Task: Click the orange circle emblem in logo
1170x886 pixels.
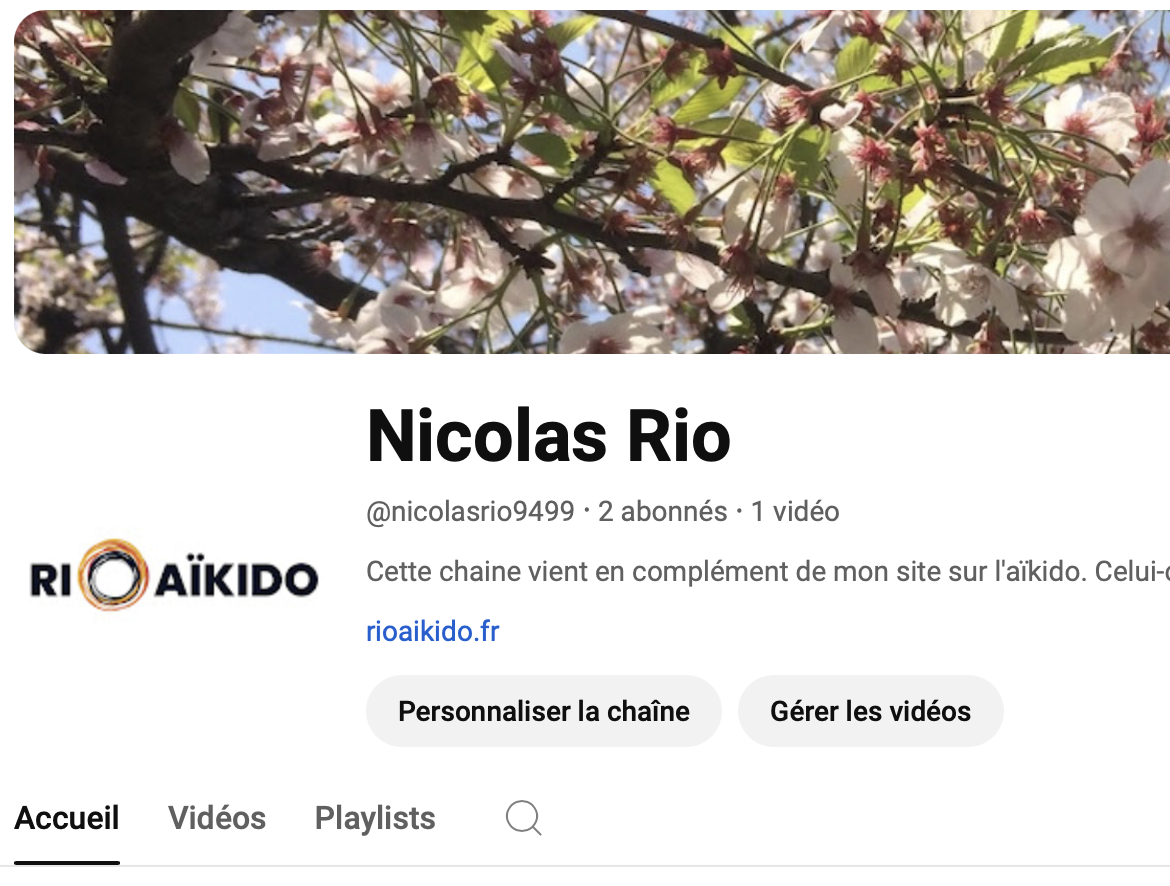Action: [x=113, y=575]
